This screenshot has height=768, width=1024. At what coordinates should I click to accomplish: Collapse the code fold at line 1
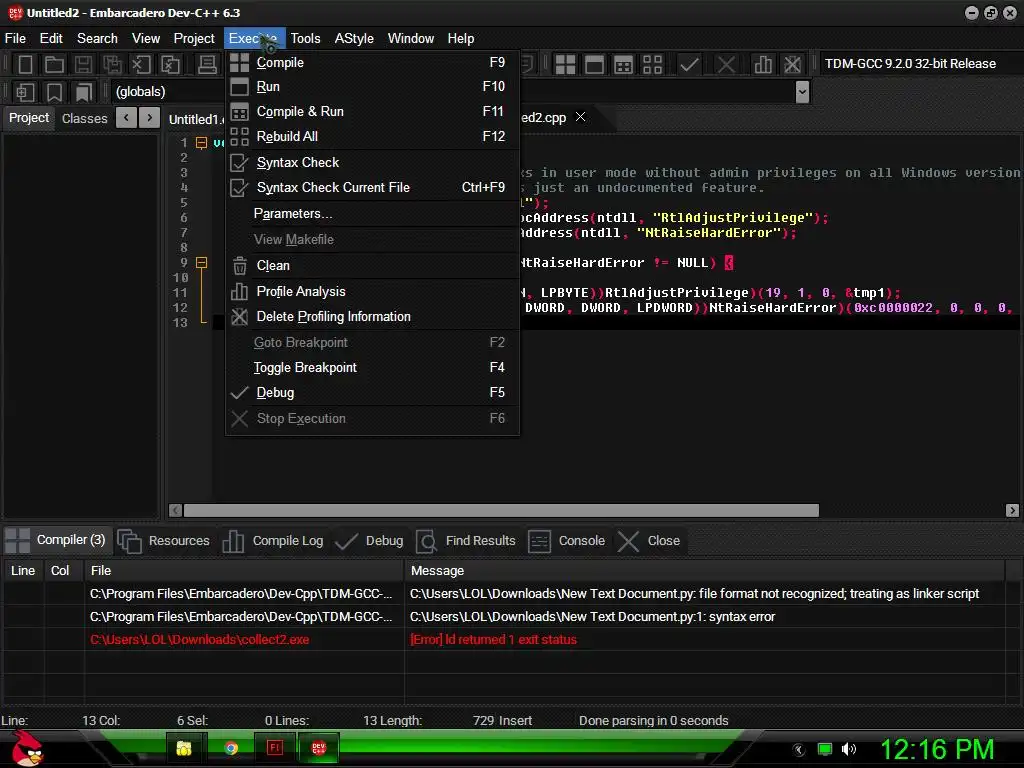(x=202, y=142)
